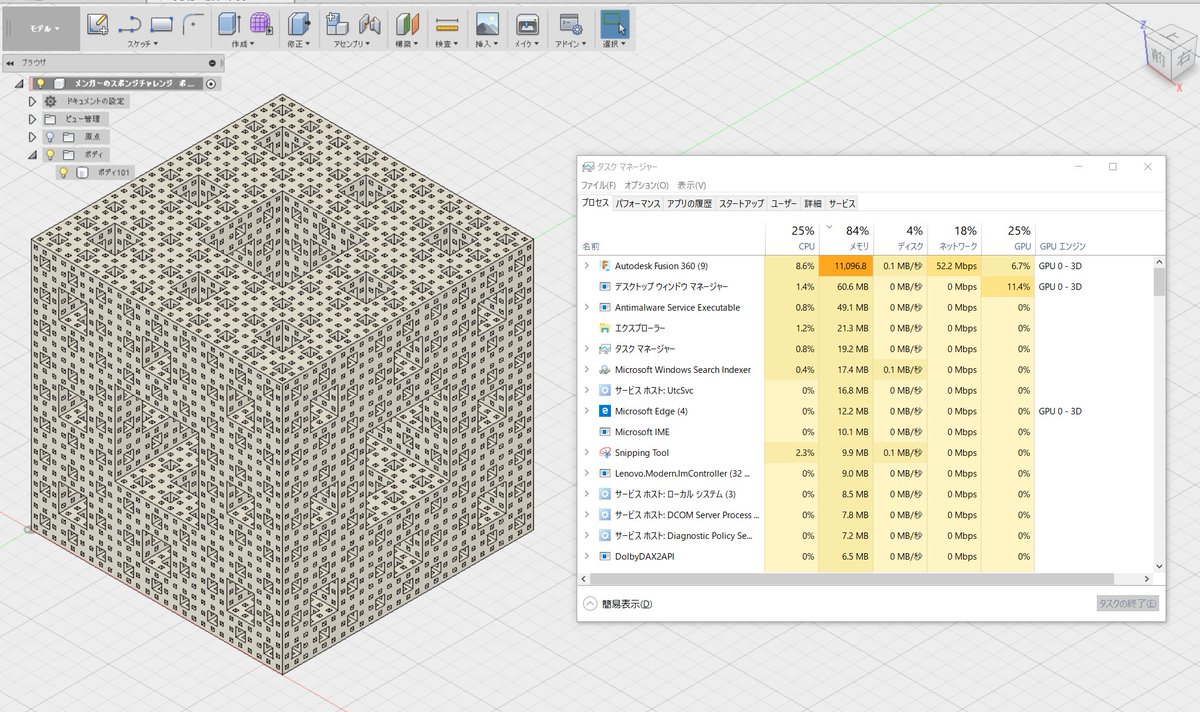The width and height of the screenshot is (1200, 712).
Task: Activate the root component radio button
Action: (211, 84)
